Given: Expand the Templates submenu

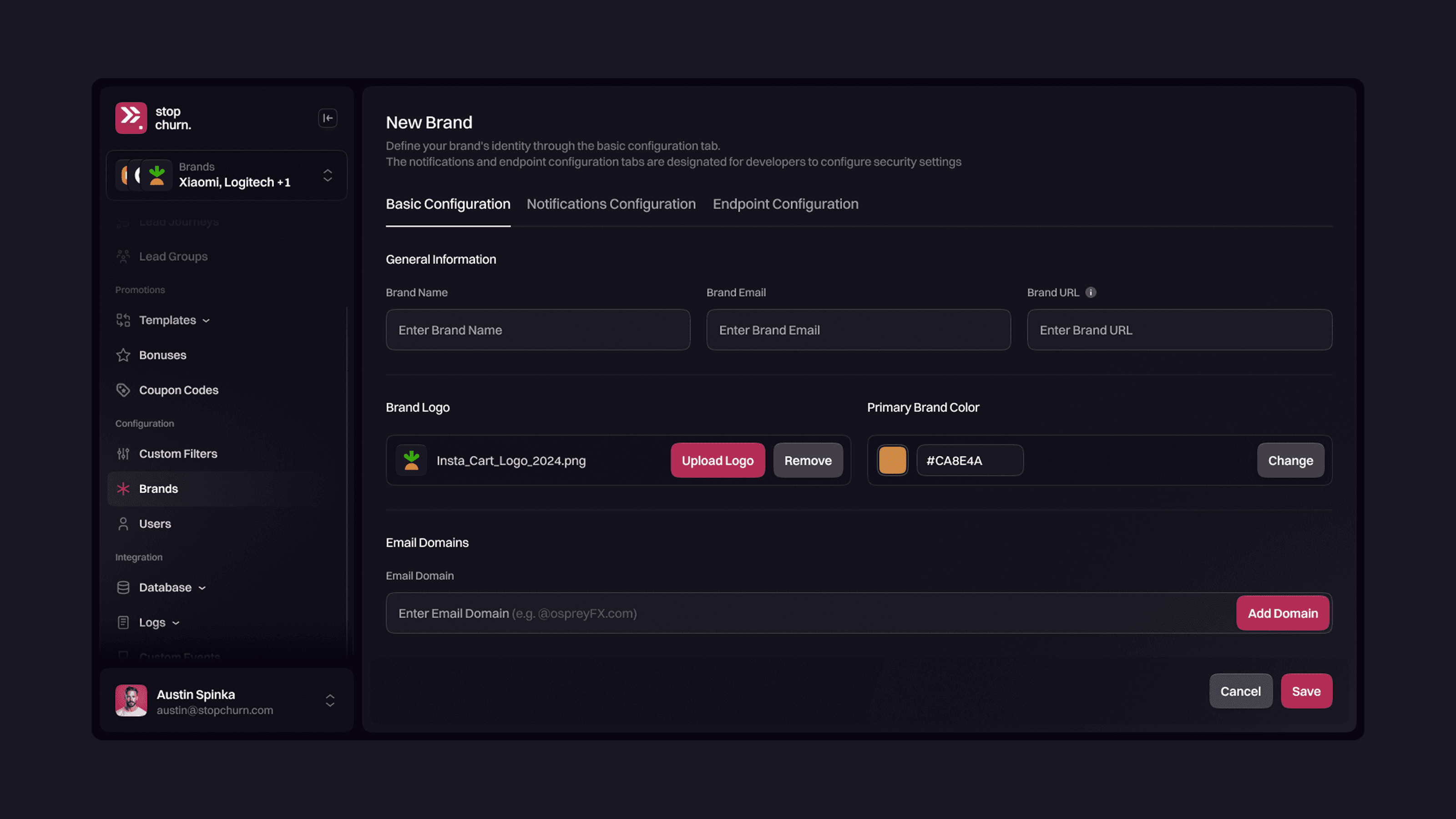Looking at the screenshot, I should [x=206, y=320].
